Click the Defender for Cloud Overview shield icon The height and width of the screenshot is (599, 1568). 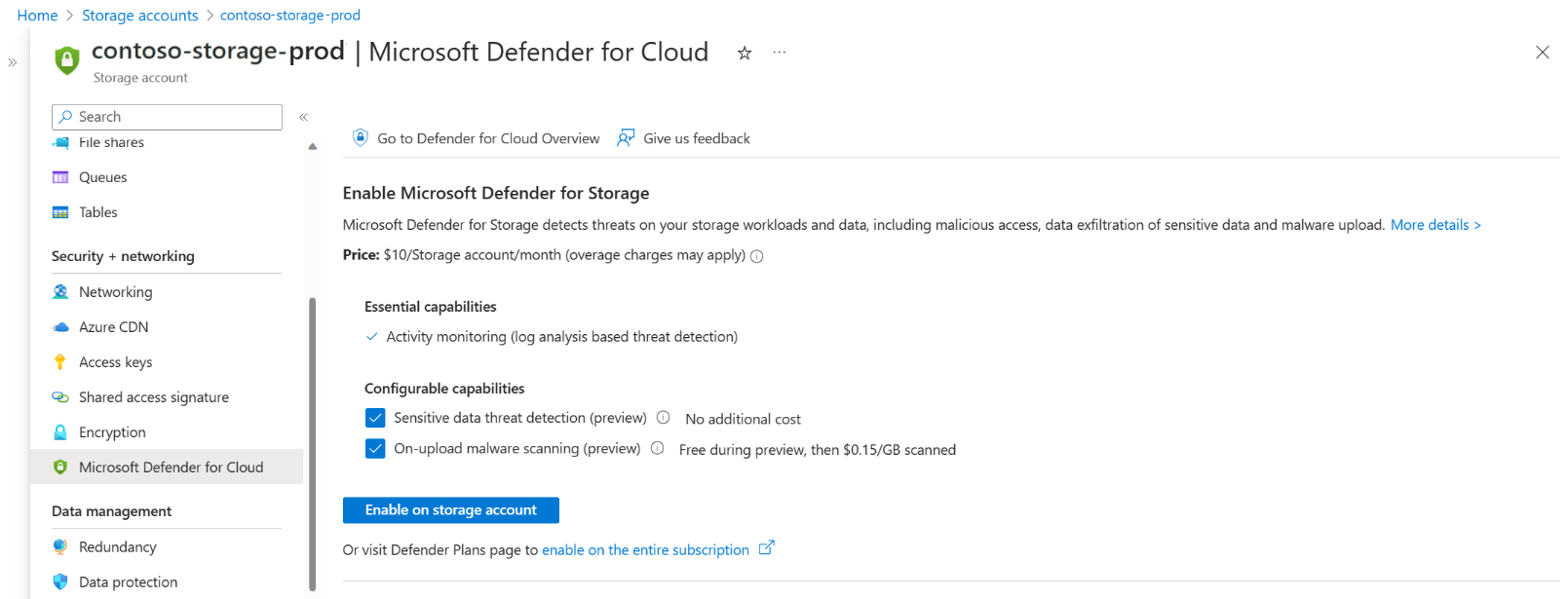pos(361,137)
